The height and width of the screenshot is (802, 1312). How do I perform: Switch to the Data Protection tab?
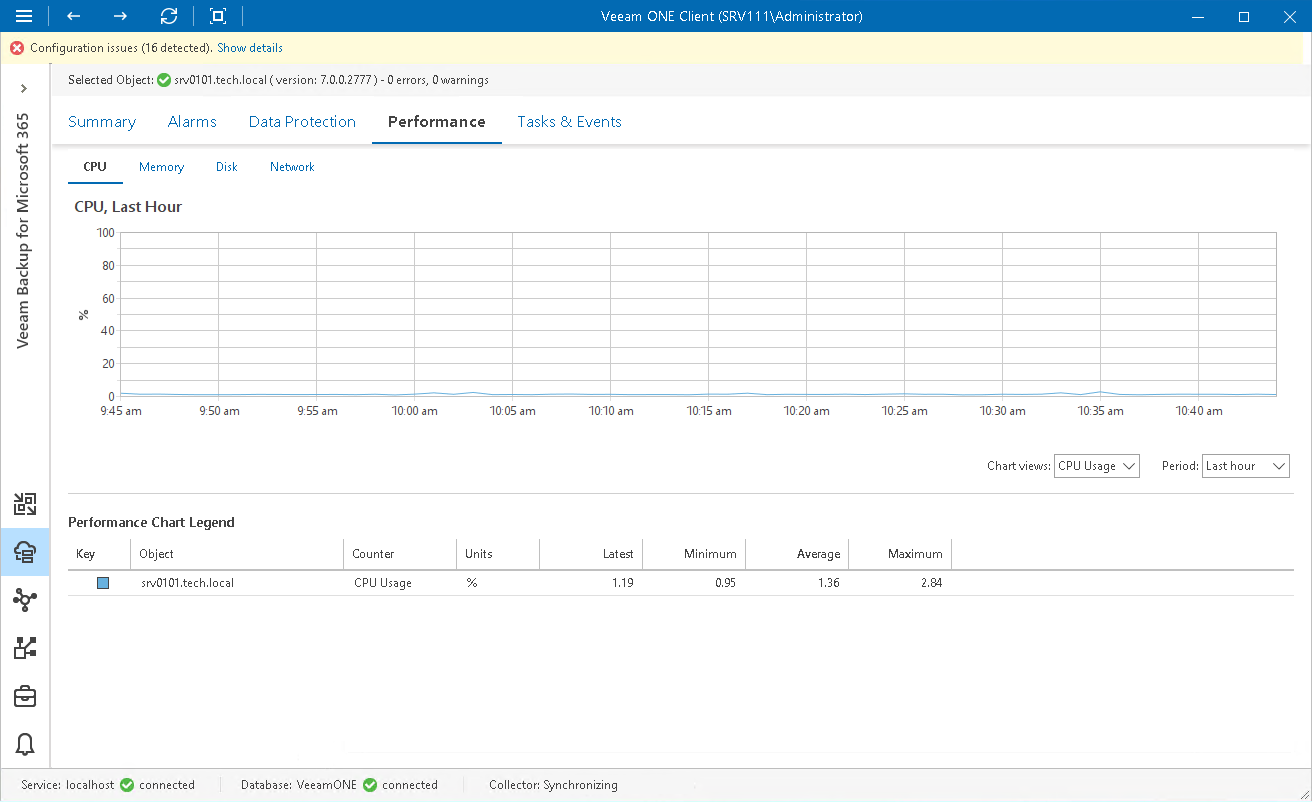point(302,122)
